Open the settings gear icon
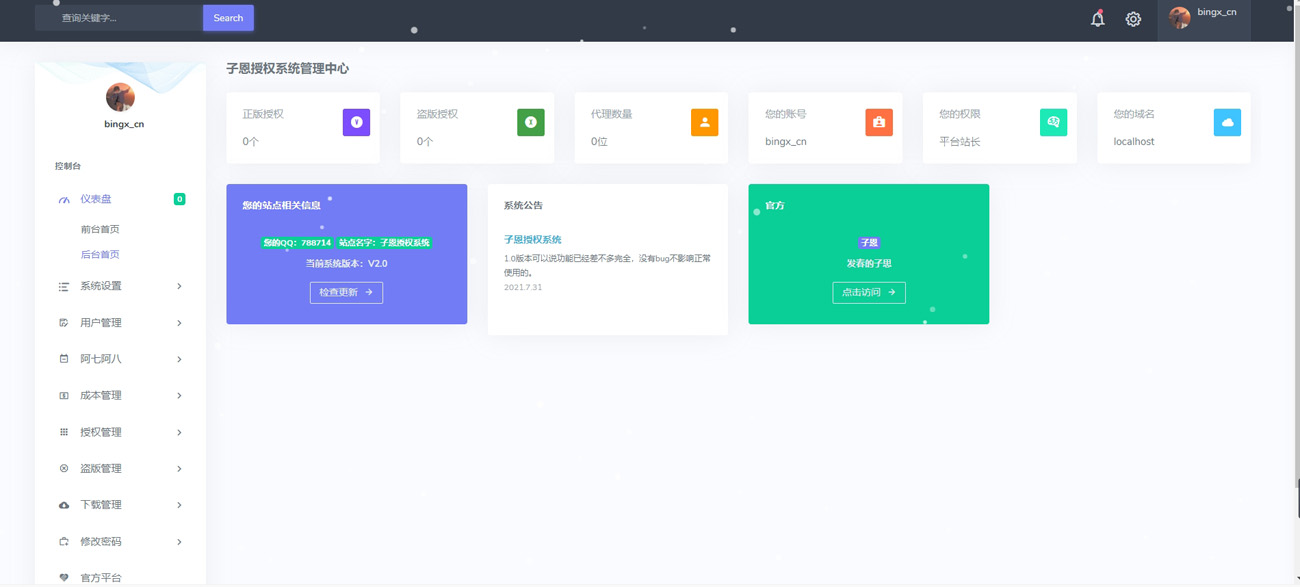This screenshot has width=1300, height=587. pyautogui.click(x=1133, y=19)
